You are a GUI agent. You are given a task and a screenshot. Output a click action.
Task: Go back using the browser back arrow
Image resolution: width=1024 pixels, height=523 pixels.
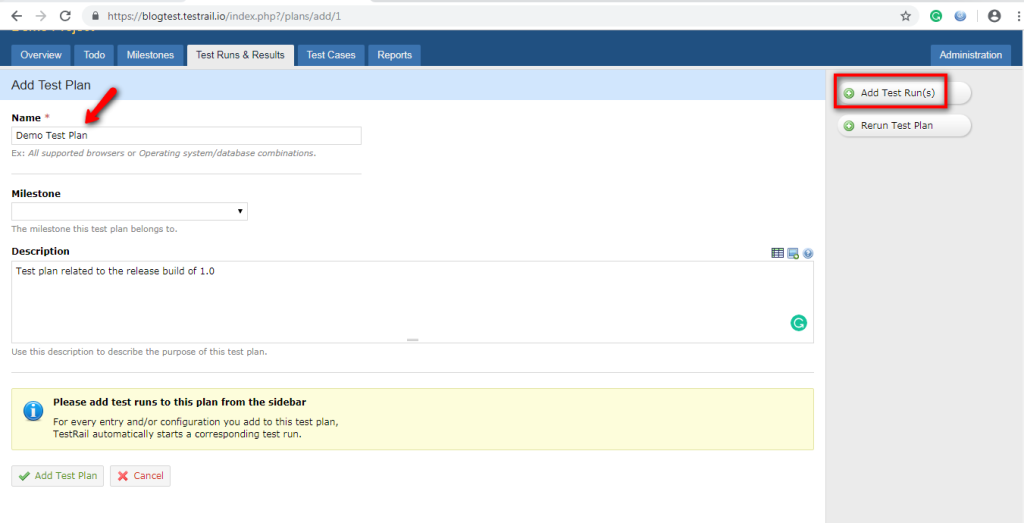click(x=16, y=16)
